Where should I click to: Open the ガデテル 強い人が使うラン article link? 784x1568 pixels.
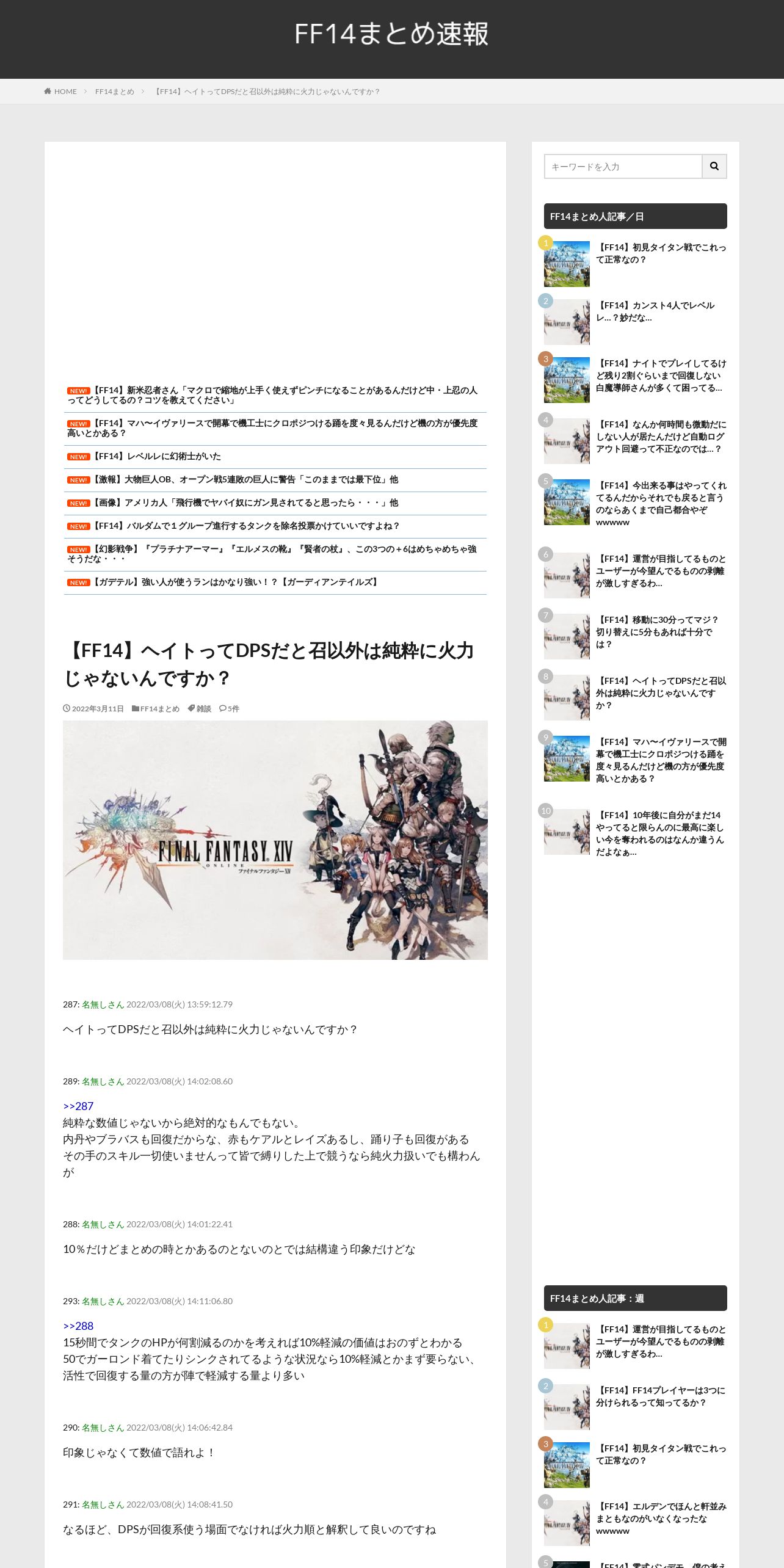[x=236, y=582]
